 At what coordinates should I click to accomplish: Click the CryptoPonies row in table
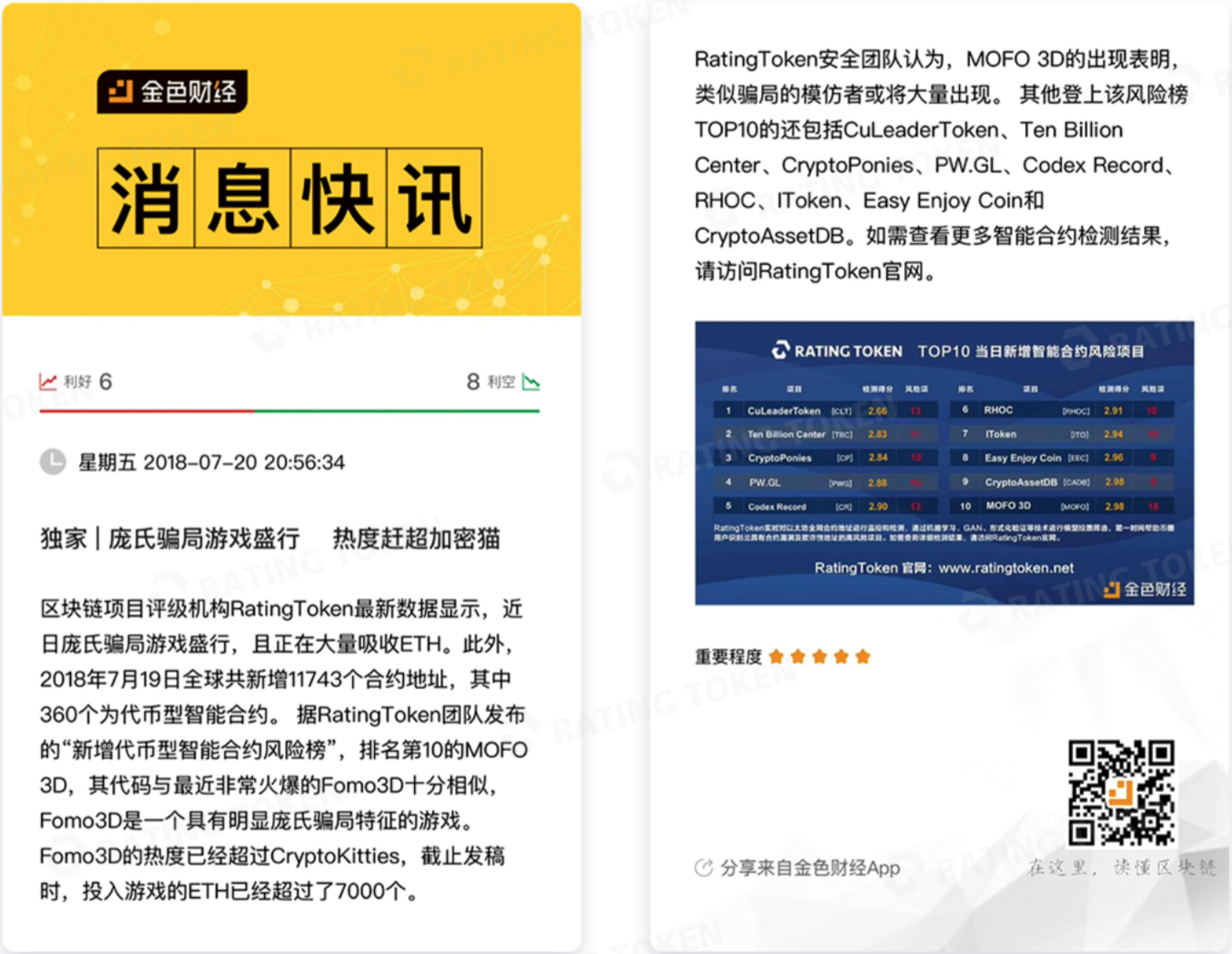pos(825,458)
